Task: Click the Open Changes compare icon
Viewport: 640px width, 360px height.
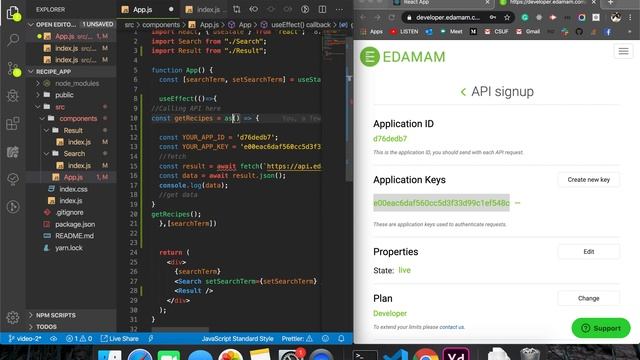Action: (237, 9)
